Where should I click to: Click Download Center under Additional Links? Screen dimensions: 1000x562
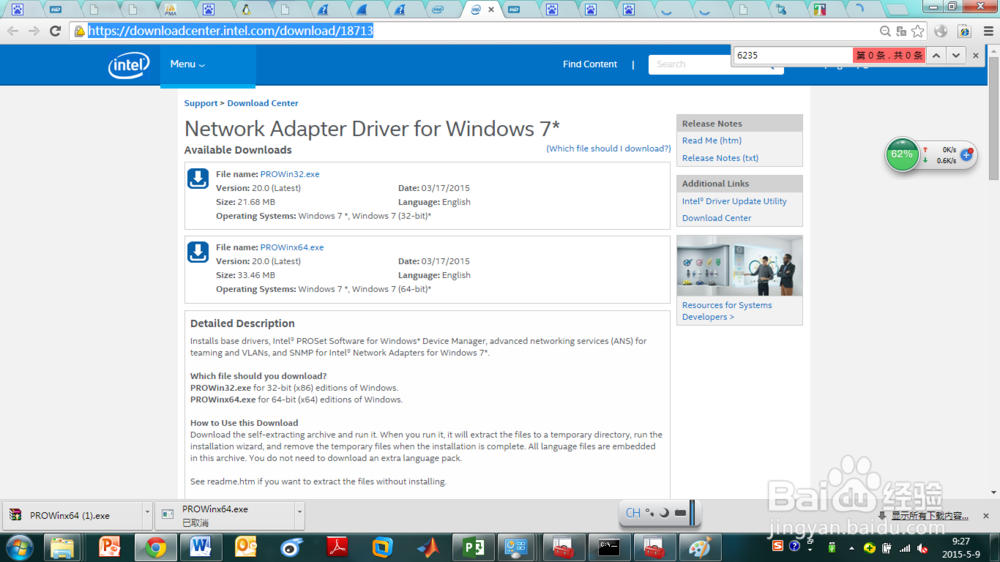716,218
